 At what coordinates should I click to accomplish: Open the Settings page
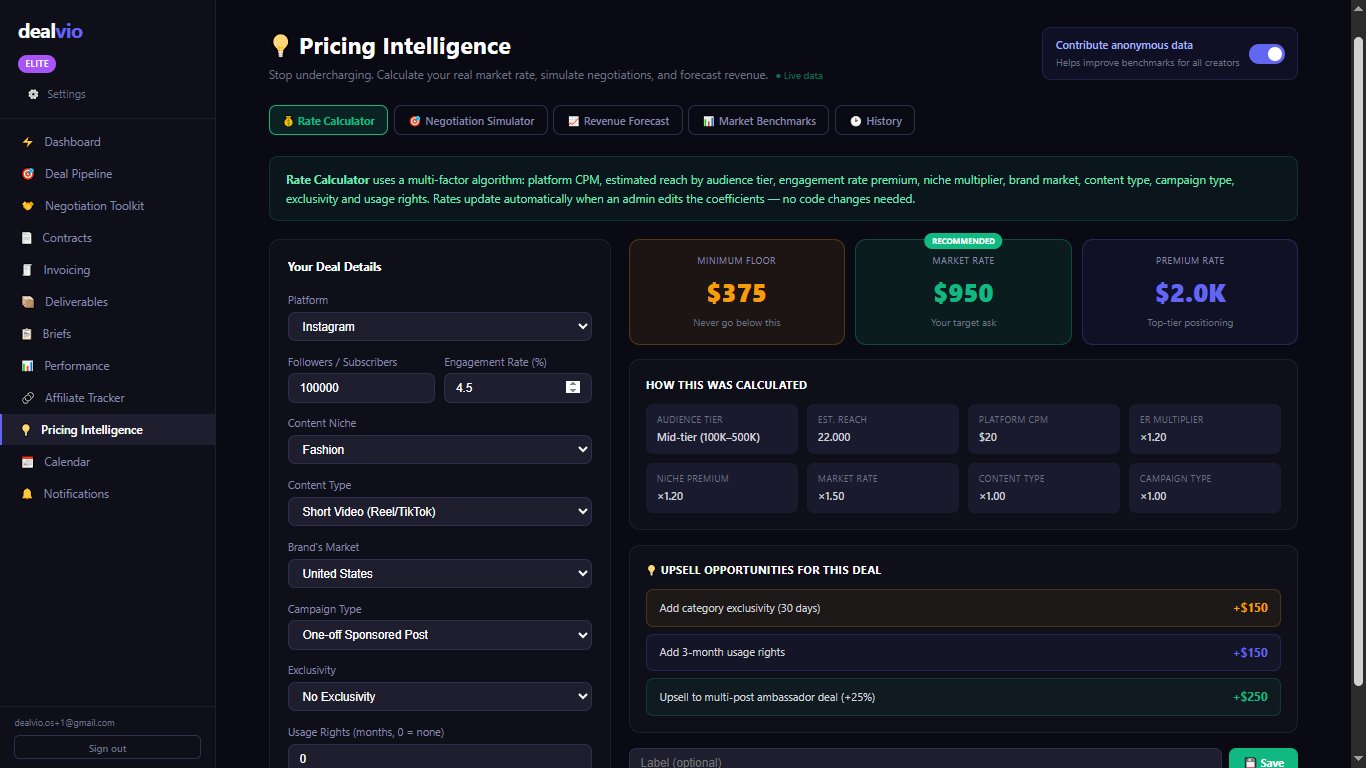point(65,93)
